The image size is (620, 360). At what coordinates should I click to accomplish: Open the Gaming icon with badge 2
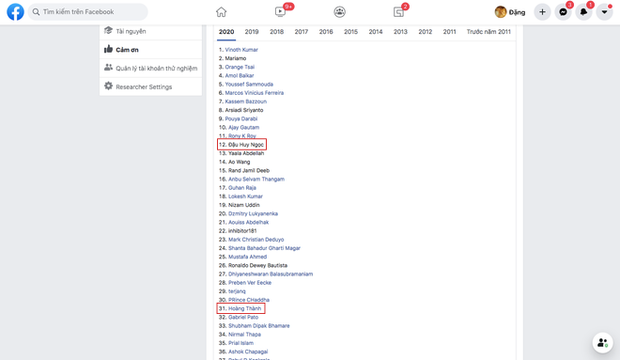tap(399, 12)
